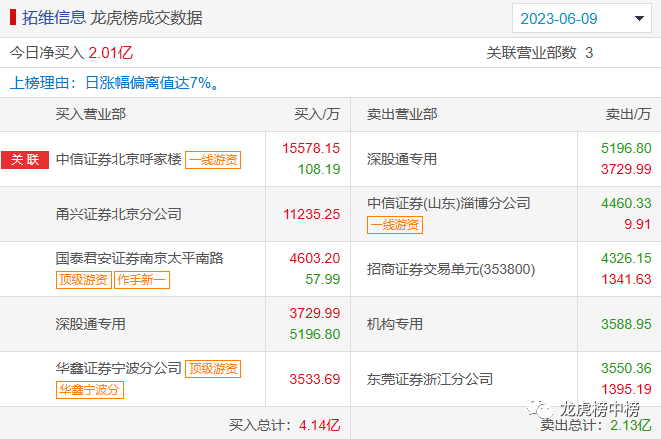
Task: Select 东莞证券浙江分公司 seller entry
Action: point(430,379)
